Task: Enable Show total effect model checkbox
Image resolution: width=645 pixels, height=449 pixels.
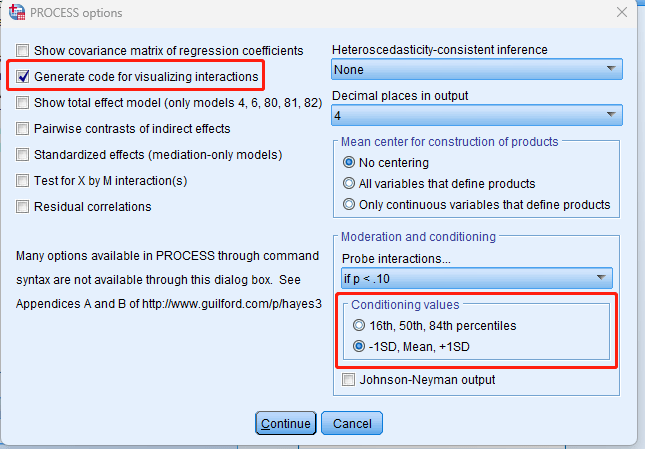Action: [23, 102]
